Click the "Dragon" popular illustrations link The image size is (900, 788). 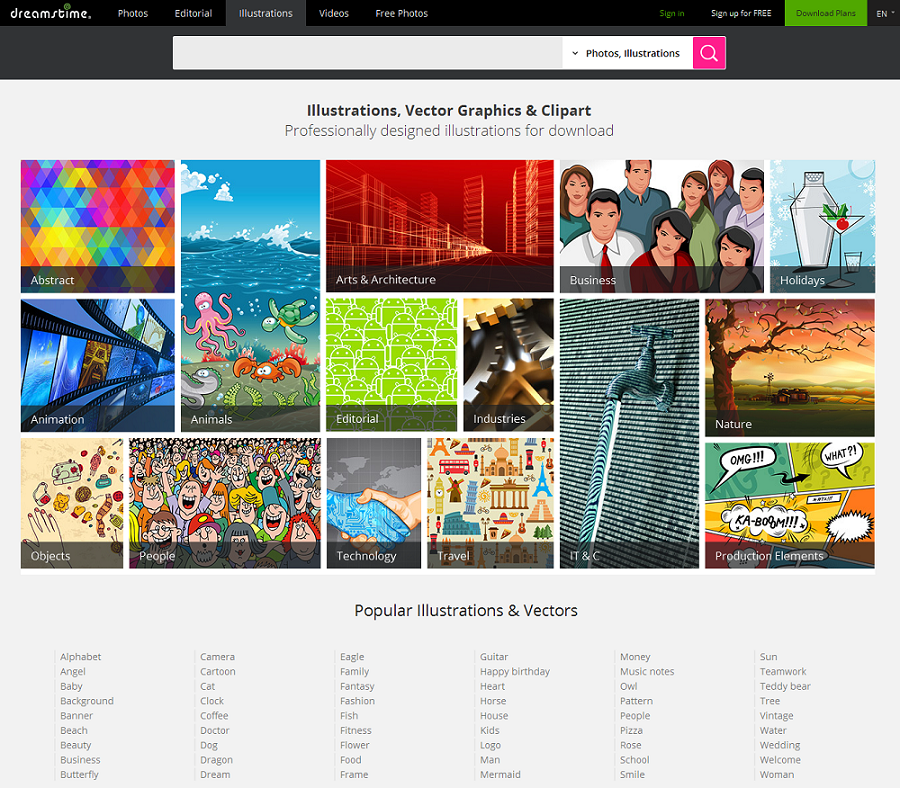pos(216,759)
